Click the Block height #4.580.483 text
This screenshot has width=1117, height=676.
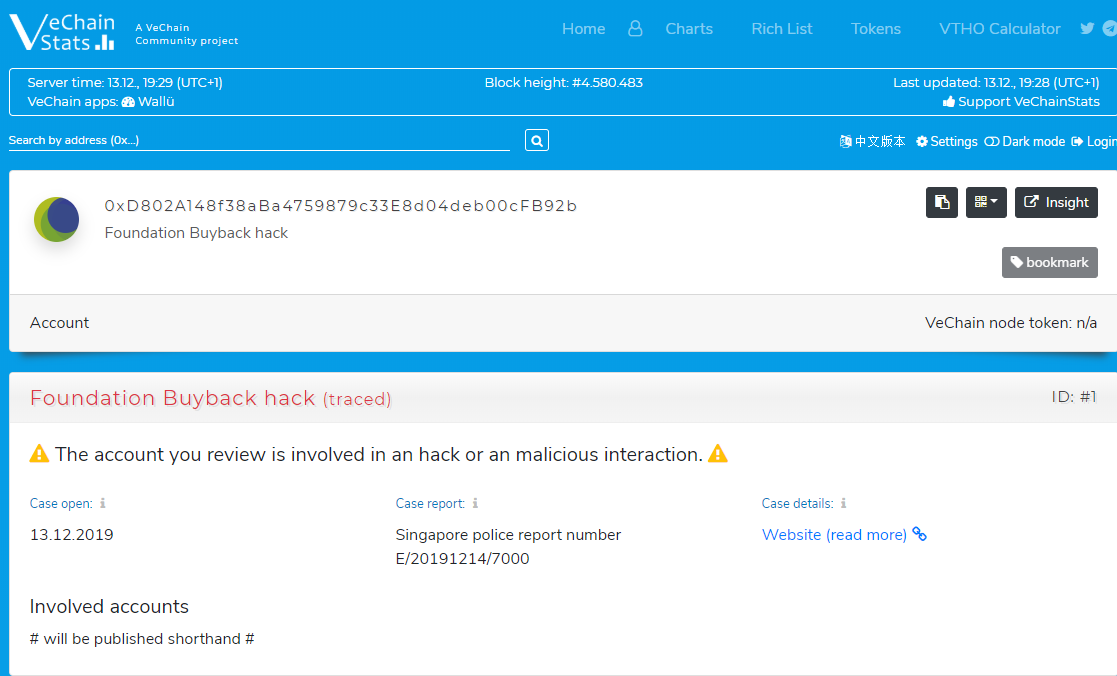click(563, 83)
